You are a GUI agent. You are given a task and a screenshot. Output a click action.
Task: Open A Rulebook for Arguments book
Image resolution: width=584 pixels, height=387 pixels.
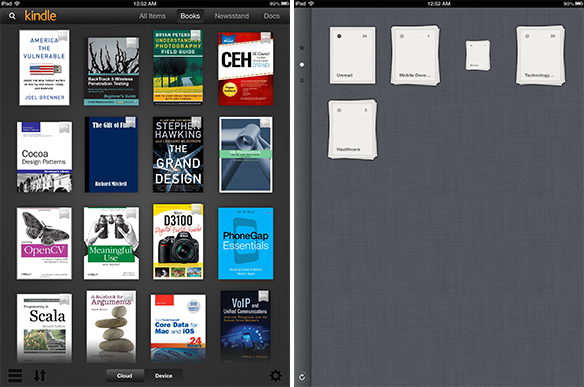111,326
